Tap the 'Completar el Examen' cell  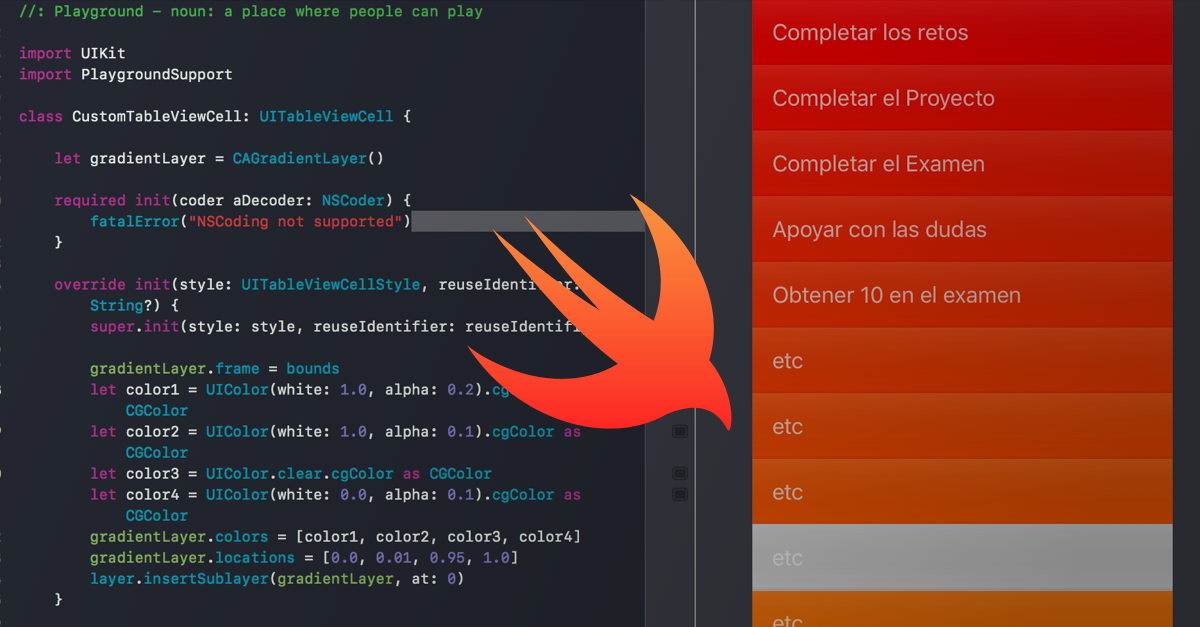click(x=960, y=163)
